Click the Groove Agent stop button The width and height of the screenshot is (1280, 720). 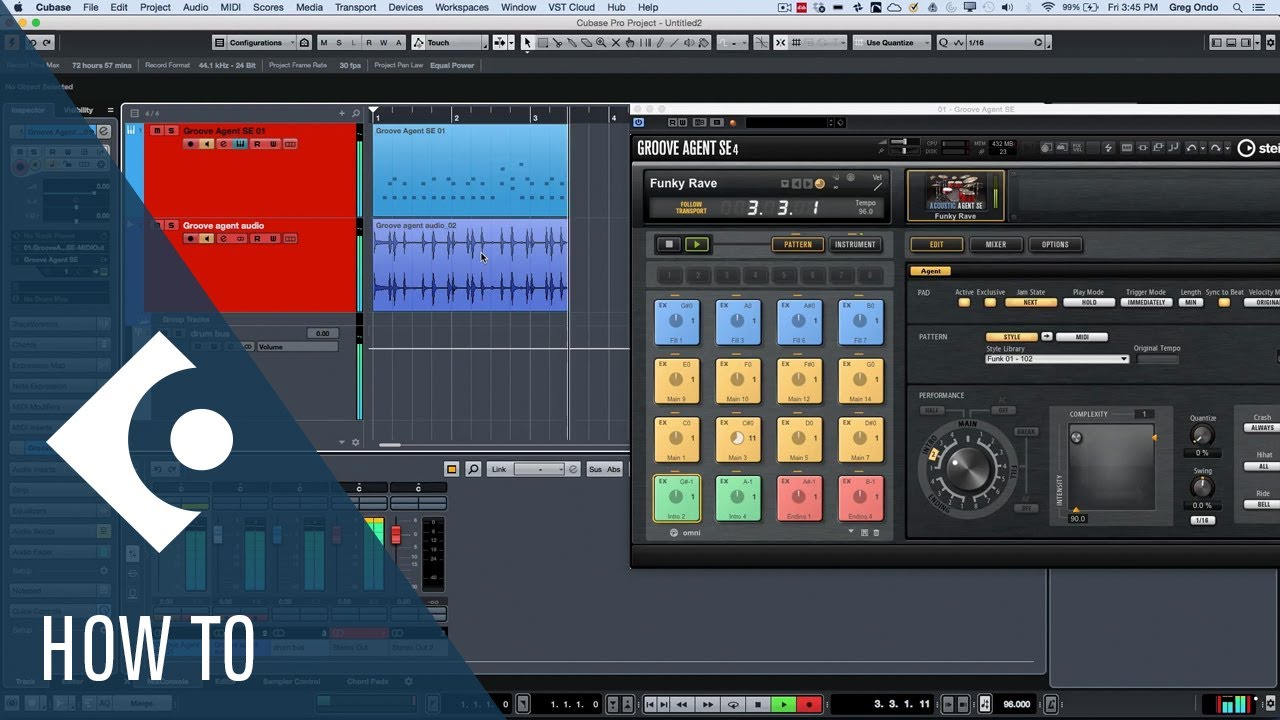pyautogui.click(x=669, y=244)
